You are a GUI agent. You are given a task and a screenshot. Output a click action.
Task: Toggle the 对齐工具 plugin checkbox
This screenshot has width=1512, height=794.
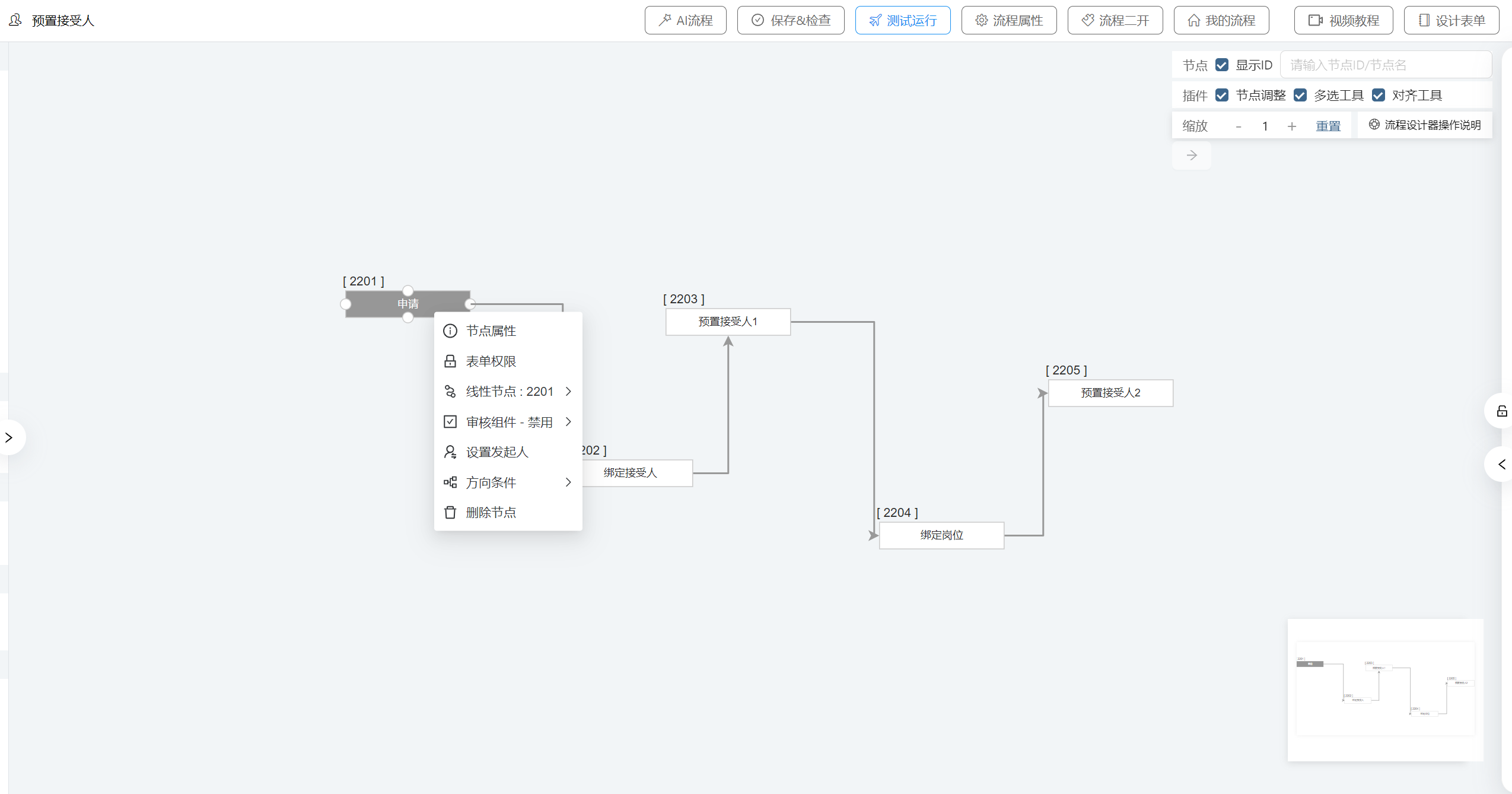point(1379,95)
